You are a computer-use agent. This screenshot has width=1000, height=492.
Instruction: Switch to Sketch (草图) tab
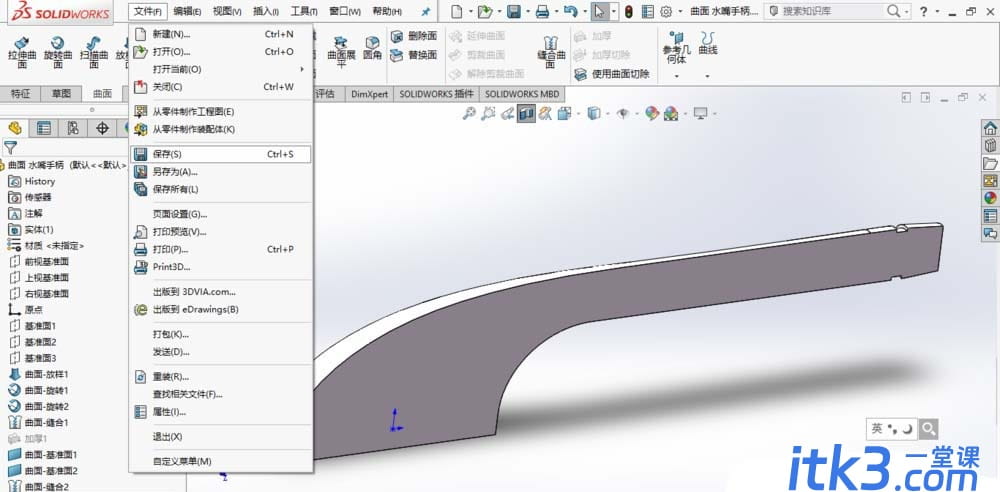(61, 94)
